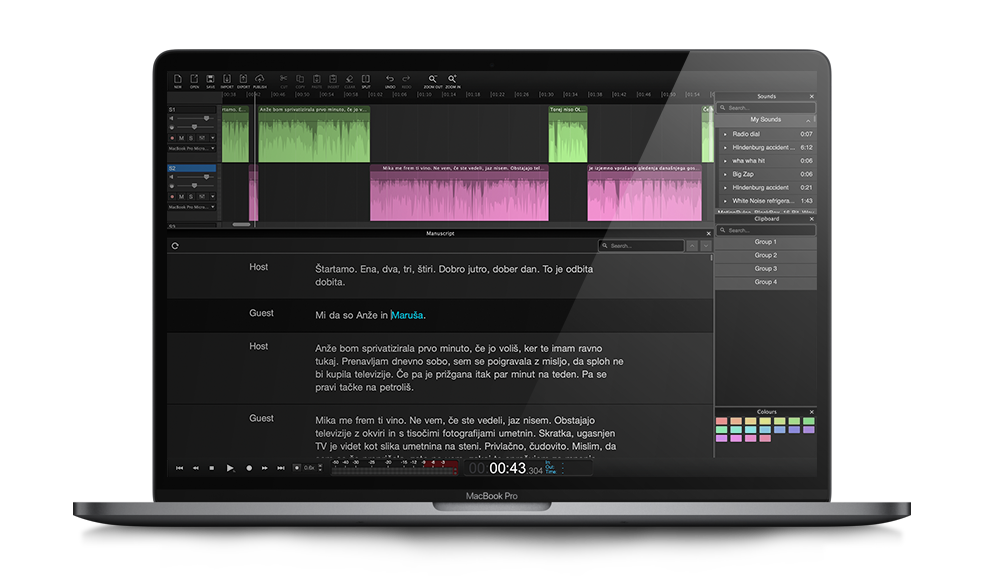
Task: Arm track S1 for recording
Action: [x=171, y=137]
